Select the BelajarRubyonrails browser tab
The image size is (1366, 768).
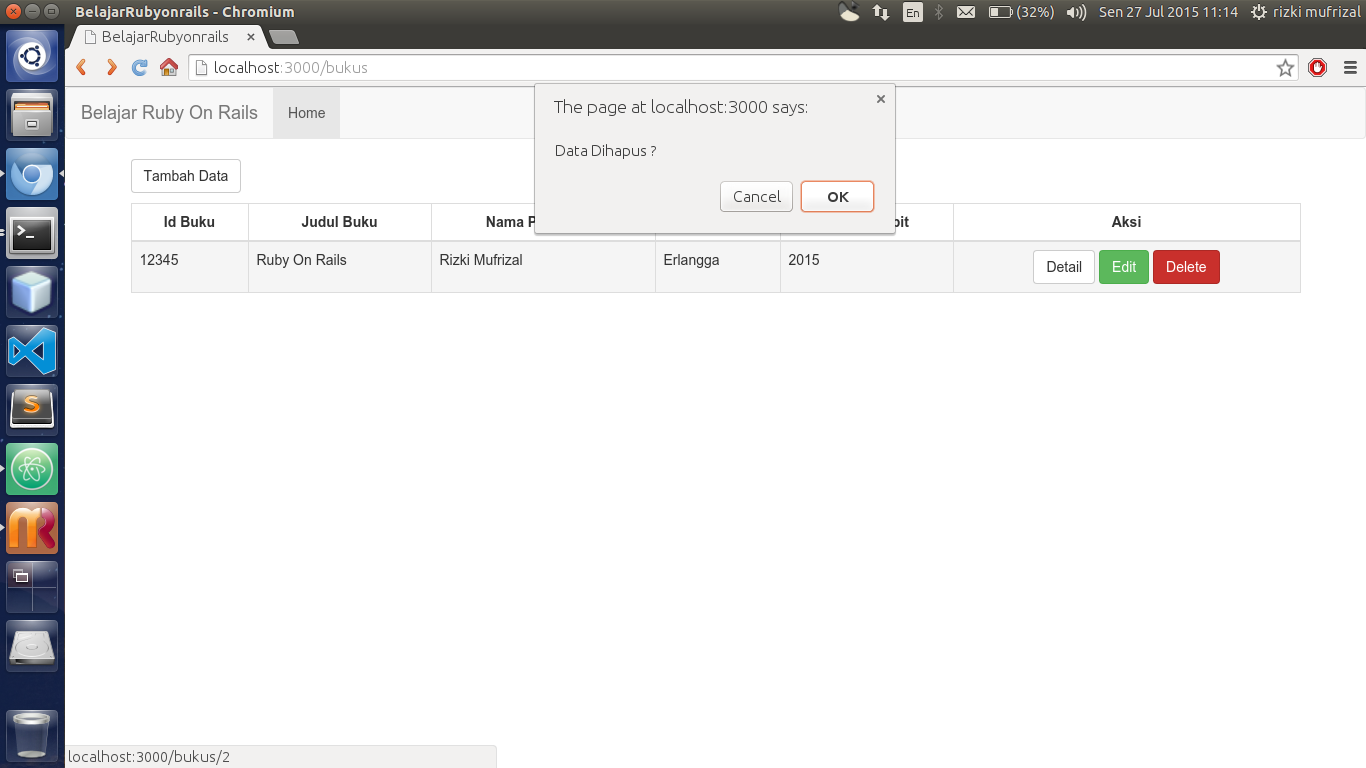(165, 37)
